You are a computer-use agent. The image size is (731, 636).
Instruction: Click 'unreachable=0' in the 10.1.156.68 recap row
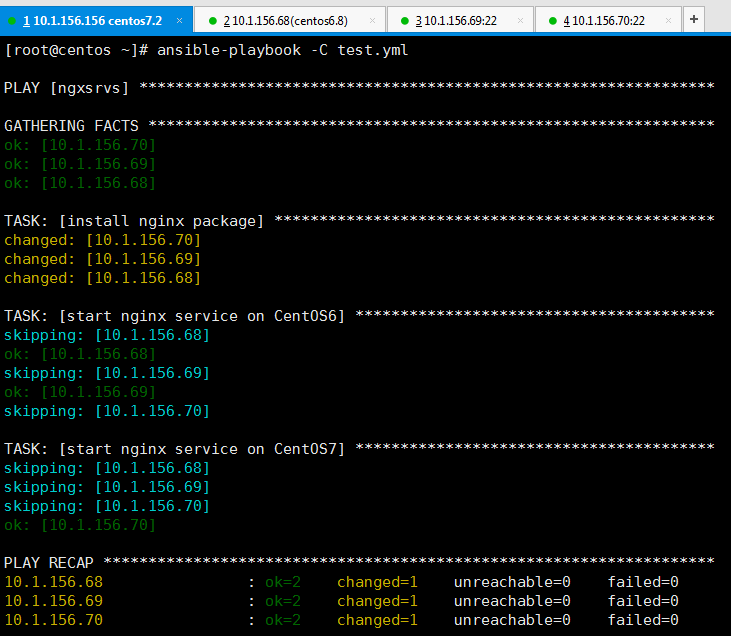[x=512, y=582]
